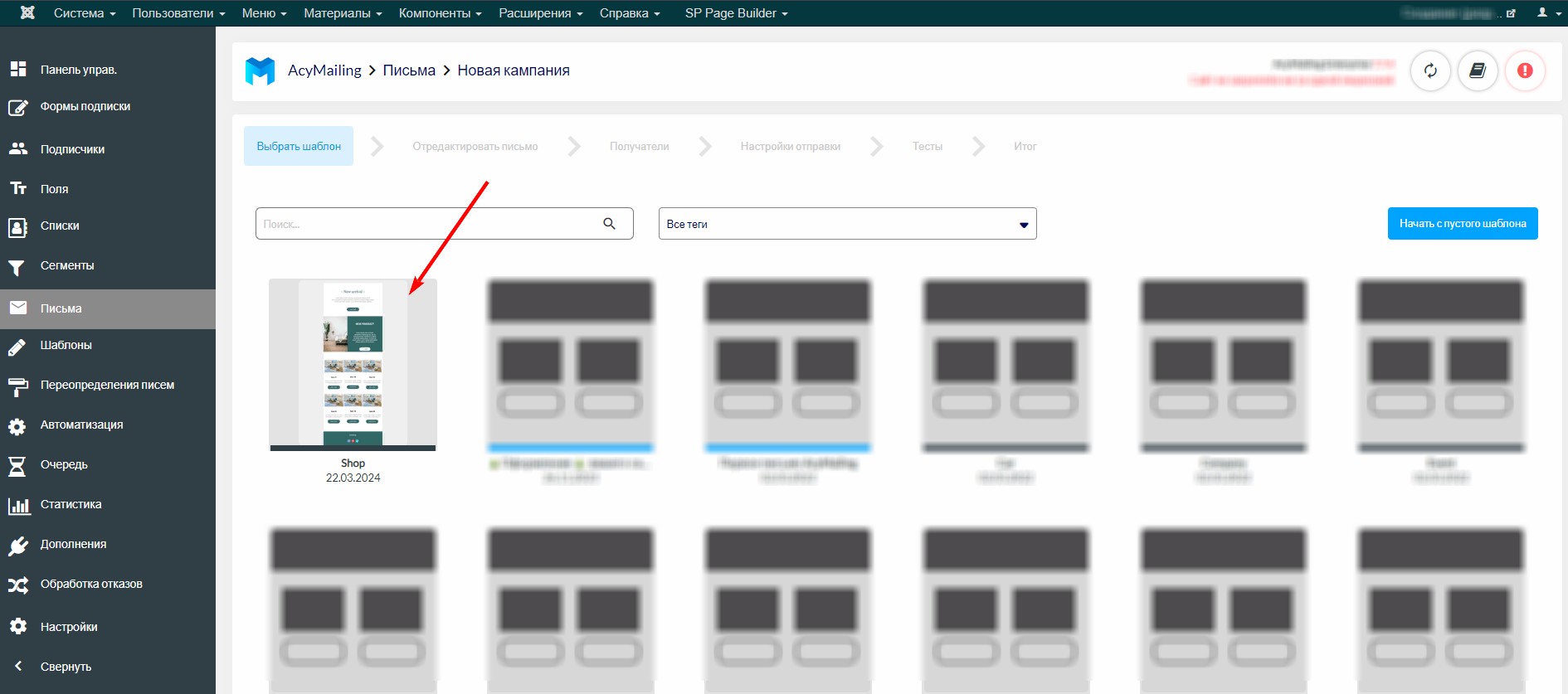Click the Письма breadcrumb link

(409, 70)
